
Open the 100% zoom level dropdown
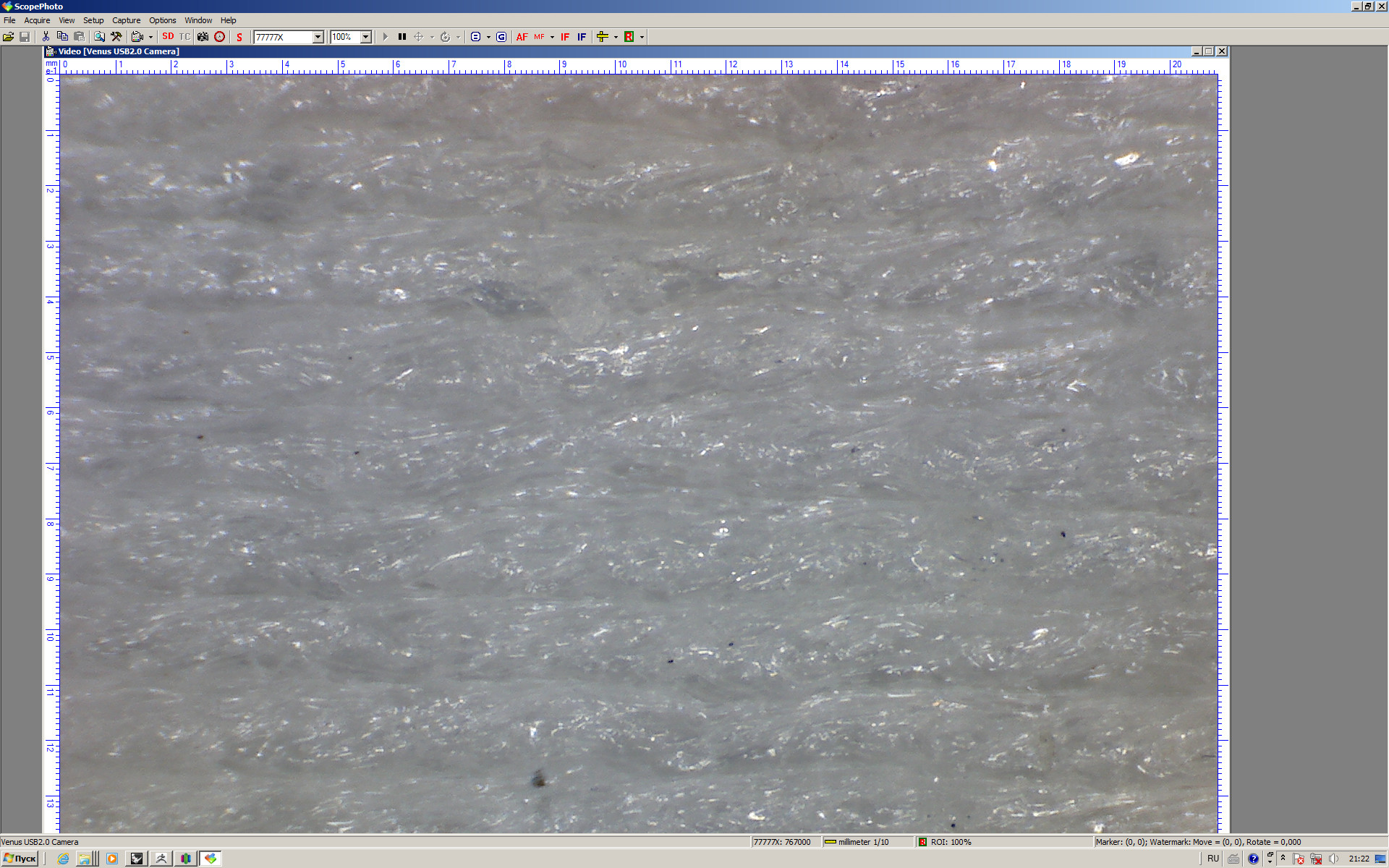coord(365,37)
